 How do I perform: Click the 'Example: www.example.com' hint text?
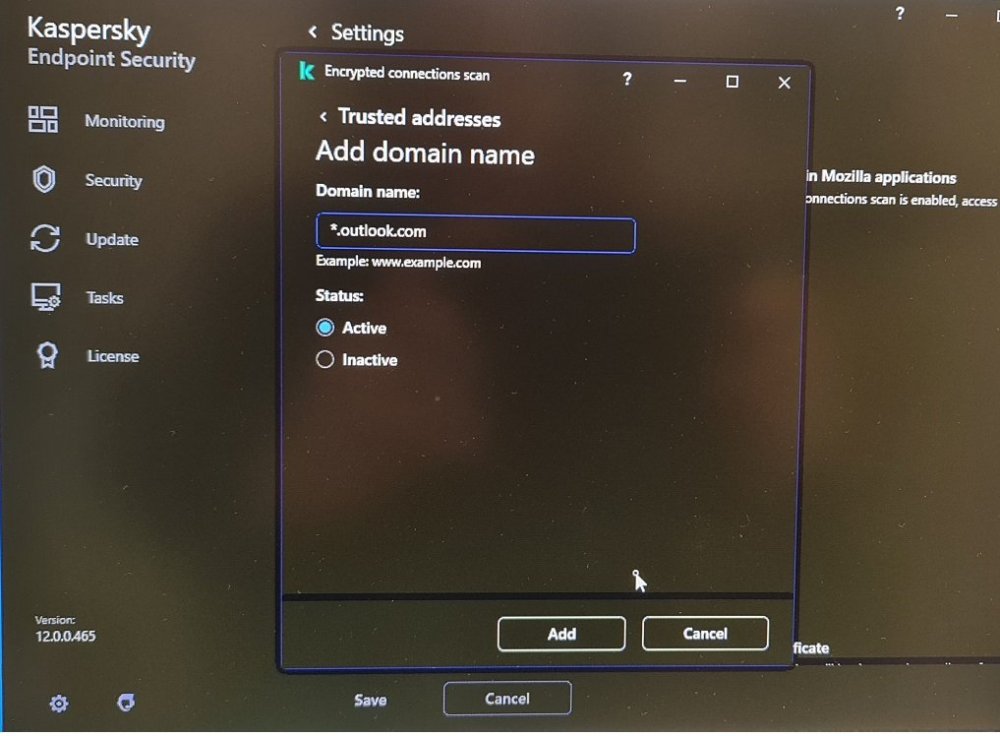pos(398,261)
